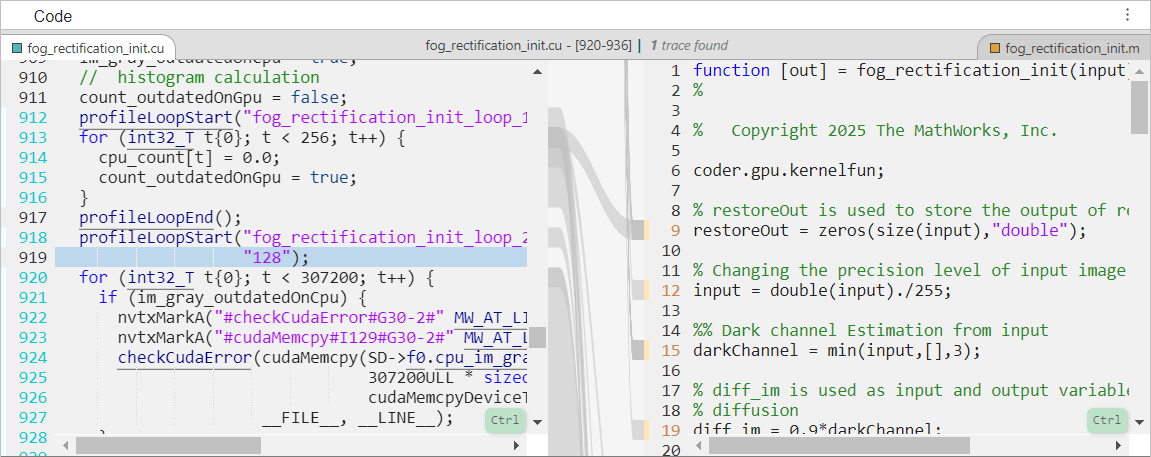Image resolution: width=1151 pixels, height=457 pixels.
Task: Click trace marker beside line 15
Action: coord(642,351)
